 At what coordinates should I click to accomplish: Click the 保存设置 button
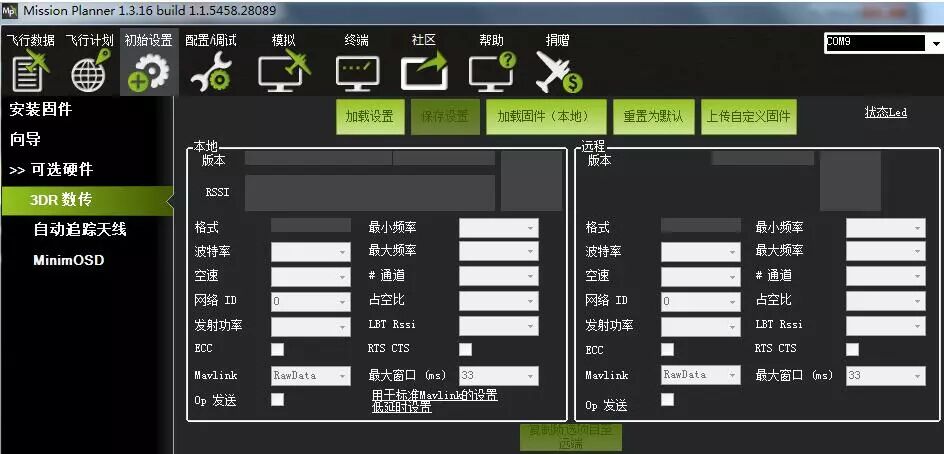445,117
